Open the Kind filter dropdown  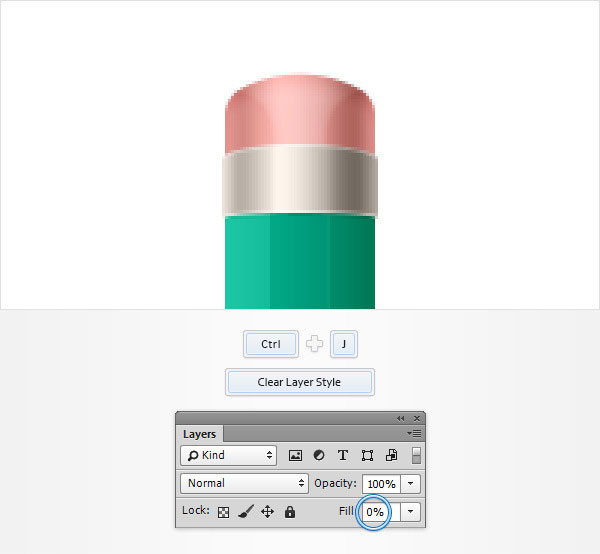tap(228, 455)
